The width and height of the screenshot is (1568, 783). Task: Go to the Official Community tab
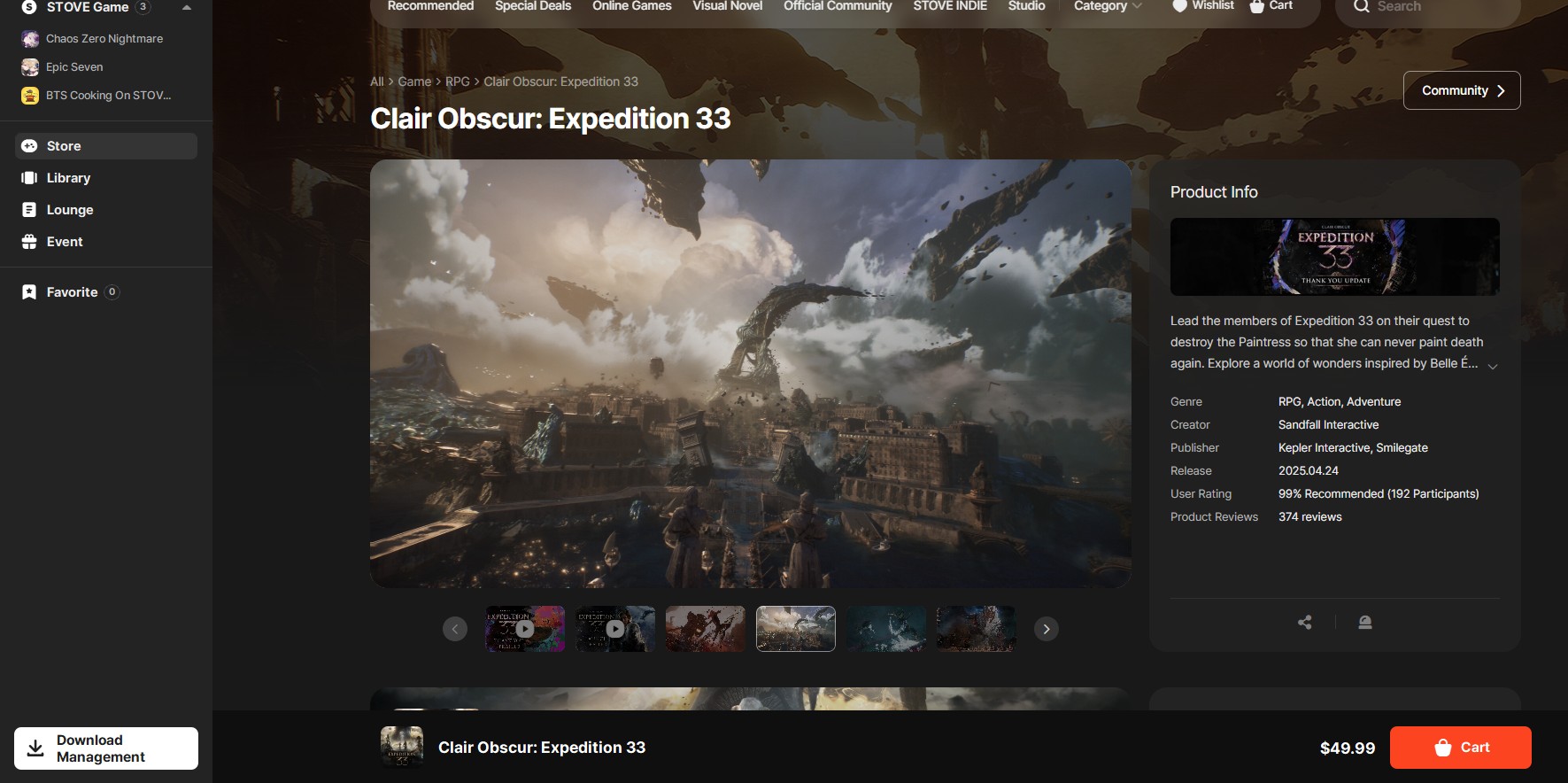(x=838, y=5)
